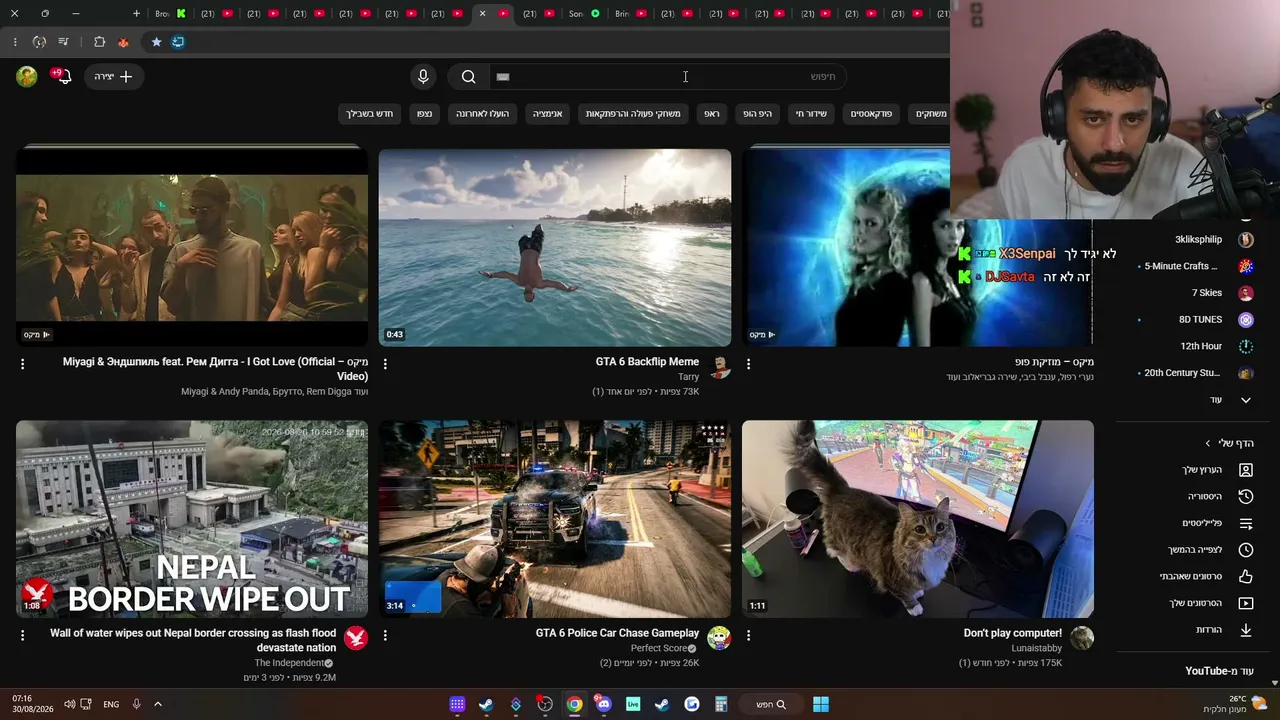Select the משחקי פעולה והרפתקאות chip
This screenshot has height=720, width=1280.
pyautogui.click(x=633, y=113)
